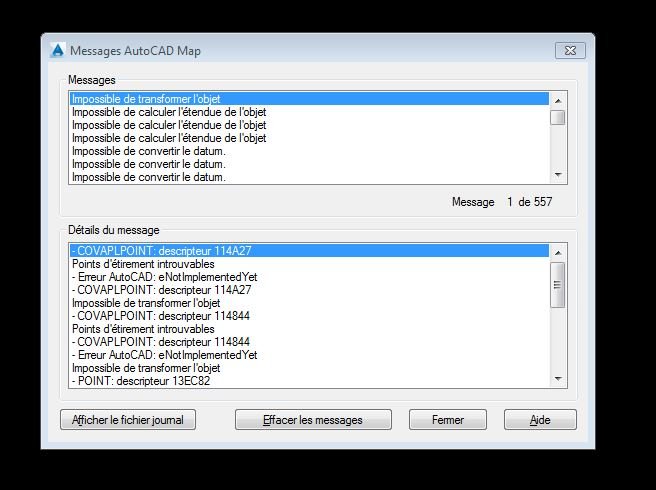Click the AutoCAD logo icon in title bar
The height and width of the screenshot is (490, 656).
point(57,50)
